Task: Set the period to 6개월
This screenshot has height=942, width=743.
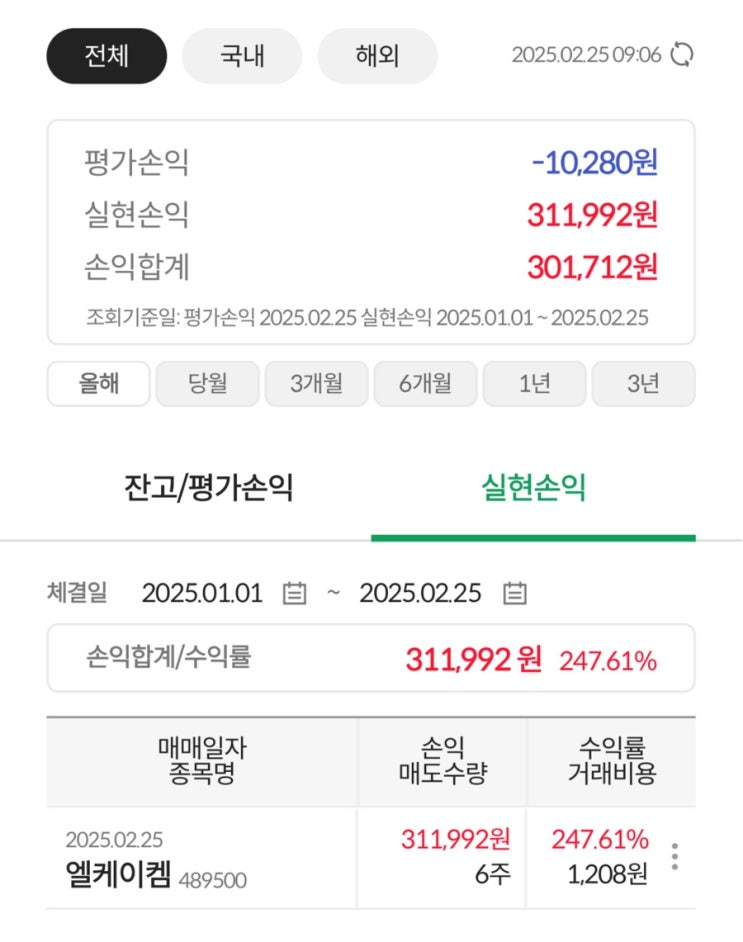Action: [425, 383]
